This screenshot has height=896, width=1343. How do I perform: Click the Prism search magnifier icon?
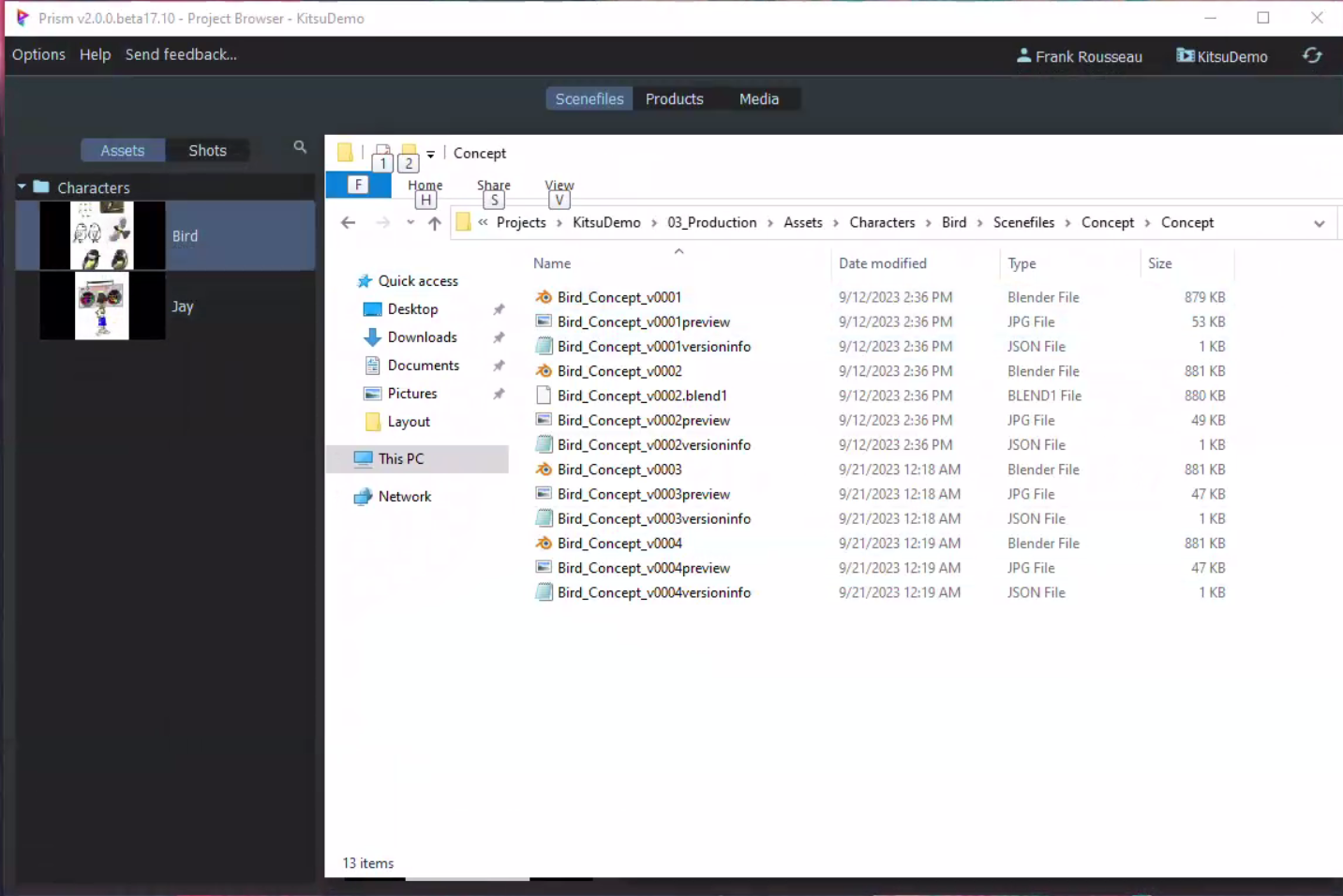[300, 147]
